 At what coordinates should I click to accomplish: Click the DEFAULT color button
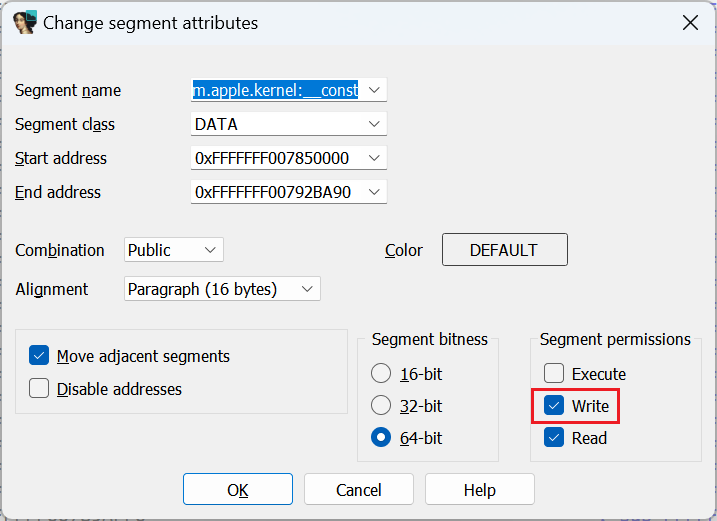point(504,250)
